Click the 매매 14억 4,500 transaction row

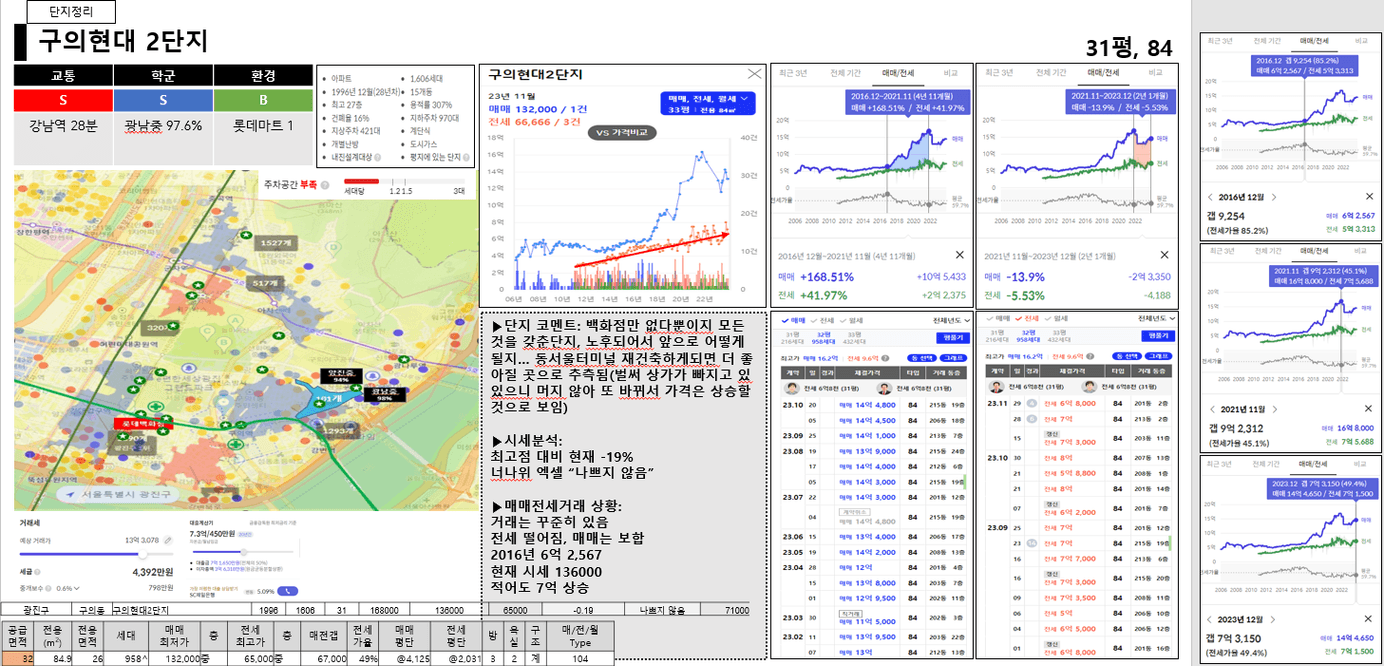click(874, 420)
